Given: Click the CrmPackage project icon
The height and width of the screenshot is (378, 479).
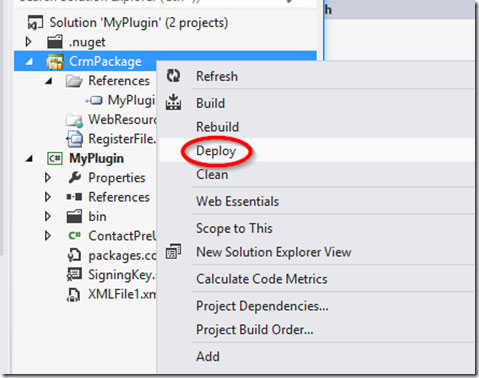Looking at the screenshot, I should click(55, 61).
